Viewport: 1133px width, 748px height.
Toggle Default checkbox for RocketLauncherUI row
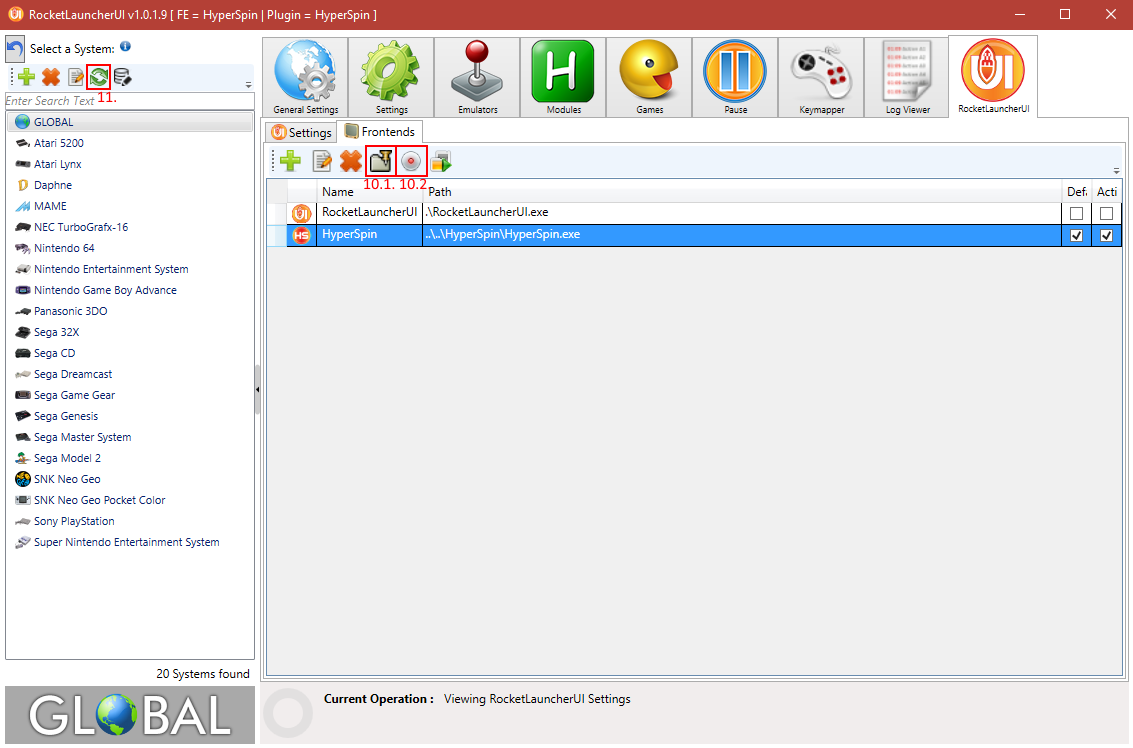[1077, 213]
